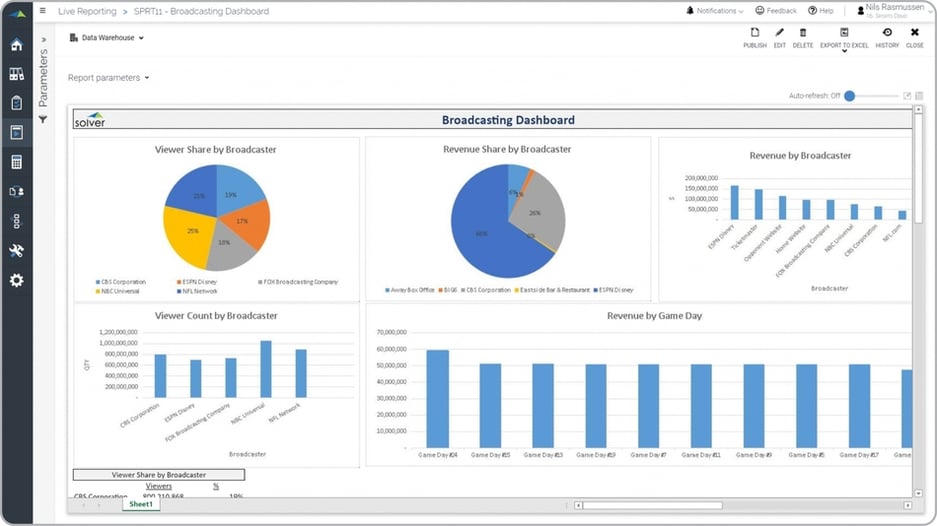Expand the Parameters panel with double chevron

[x=43, y=41]
